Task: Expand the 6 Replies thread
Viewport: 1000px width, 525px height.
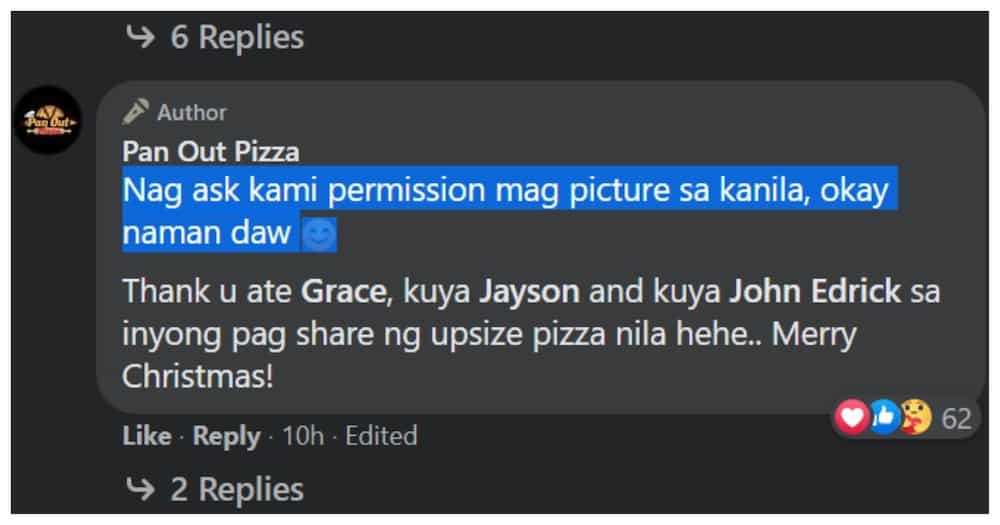Action: (237, 36)
